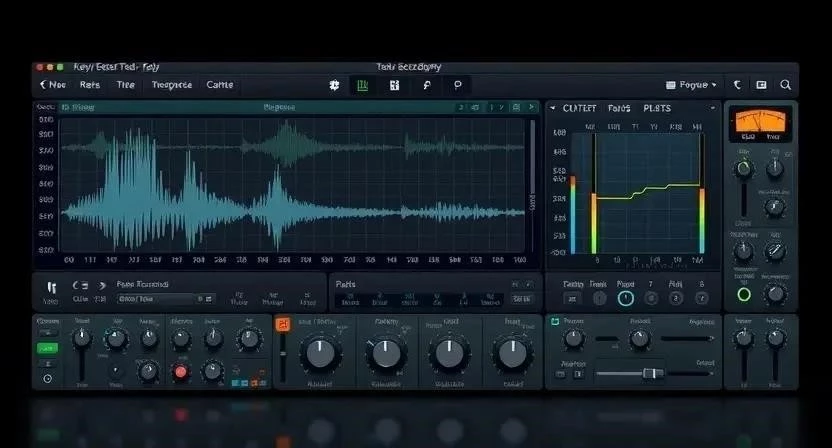
Task: Click the Nee back button in menu bar
Action: coord(52,86)
